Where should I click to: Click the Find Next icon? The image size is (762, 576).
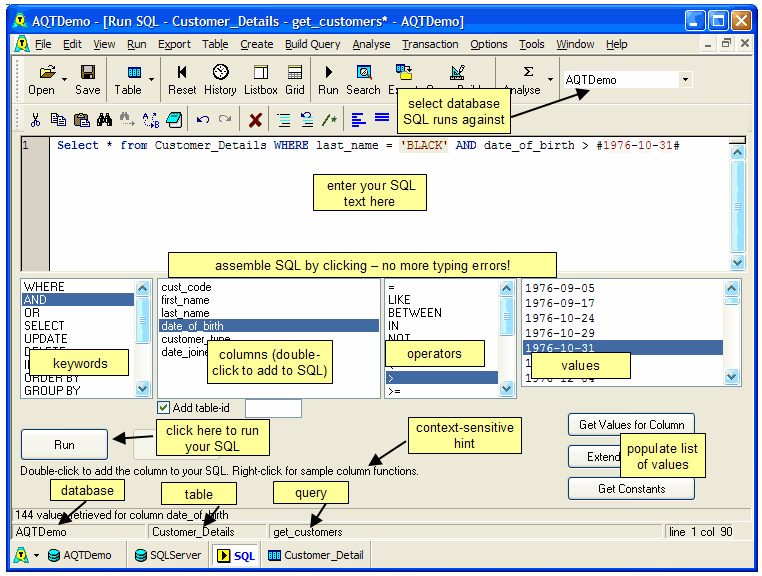(x=127, y=120)
